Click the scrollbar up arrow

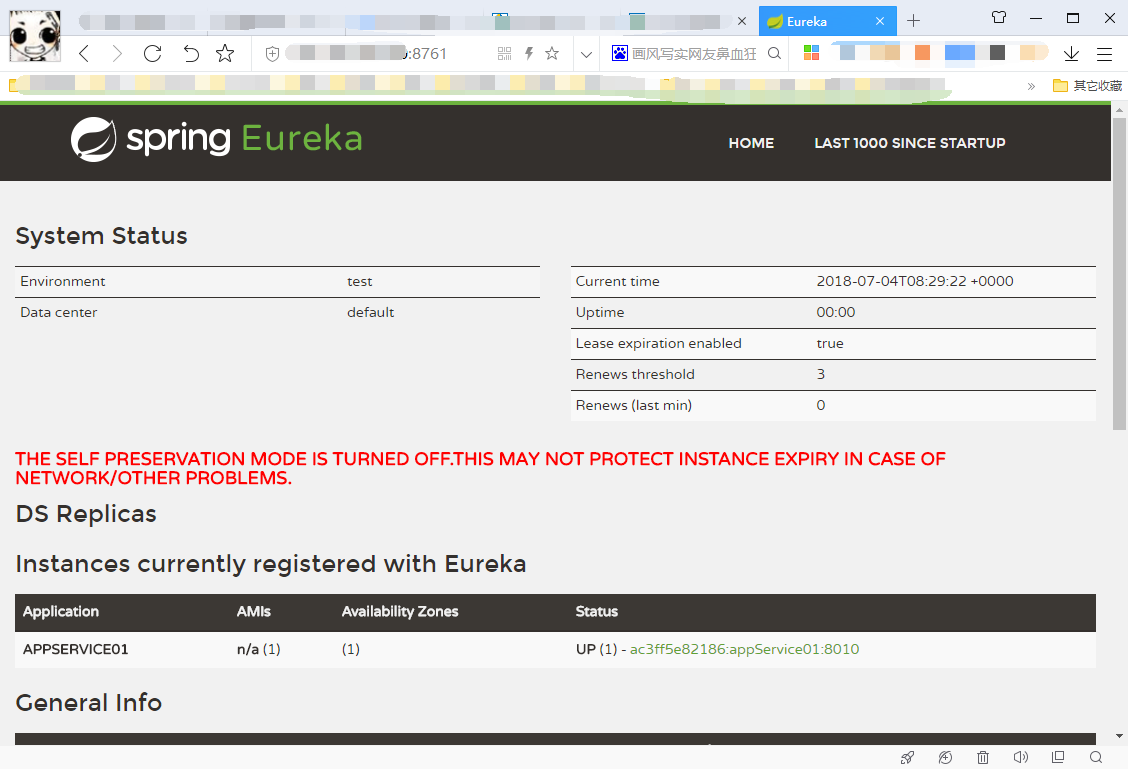point(1119,111)
